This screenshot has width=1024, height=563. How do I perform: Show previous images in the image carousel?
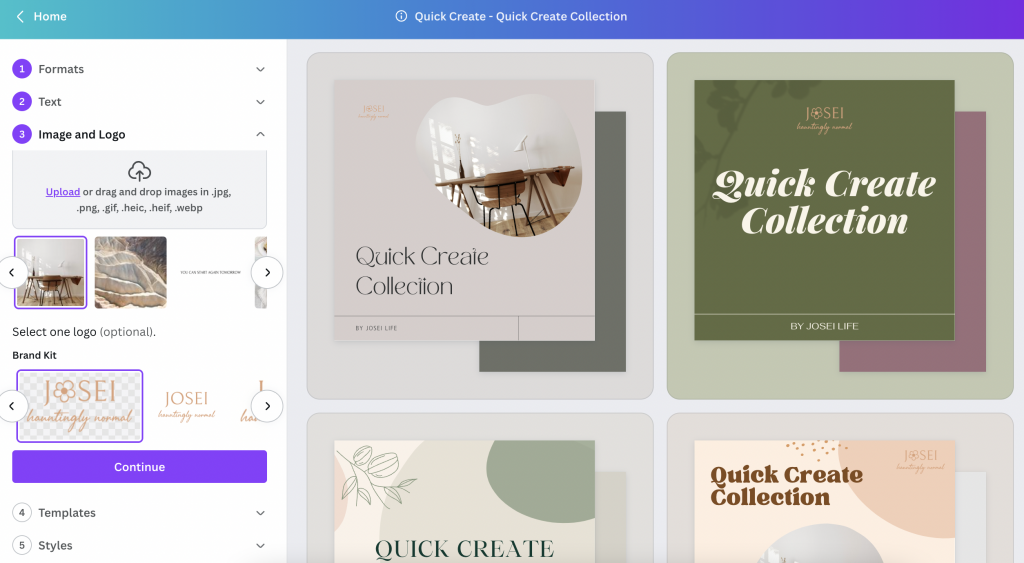coord(12,272)
